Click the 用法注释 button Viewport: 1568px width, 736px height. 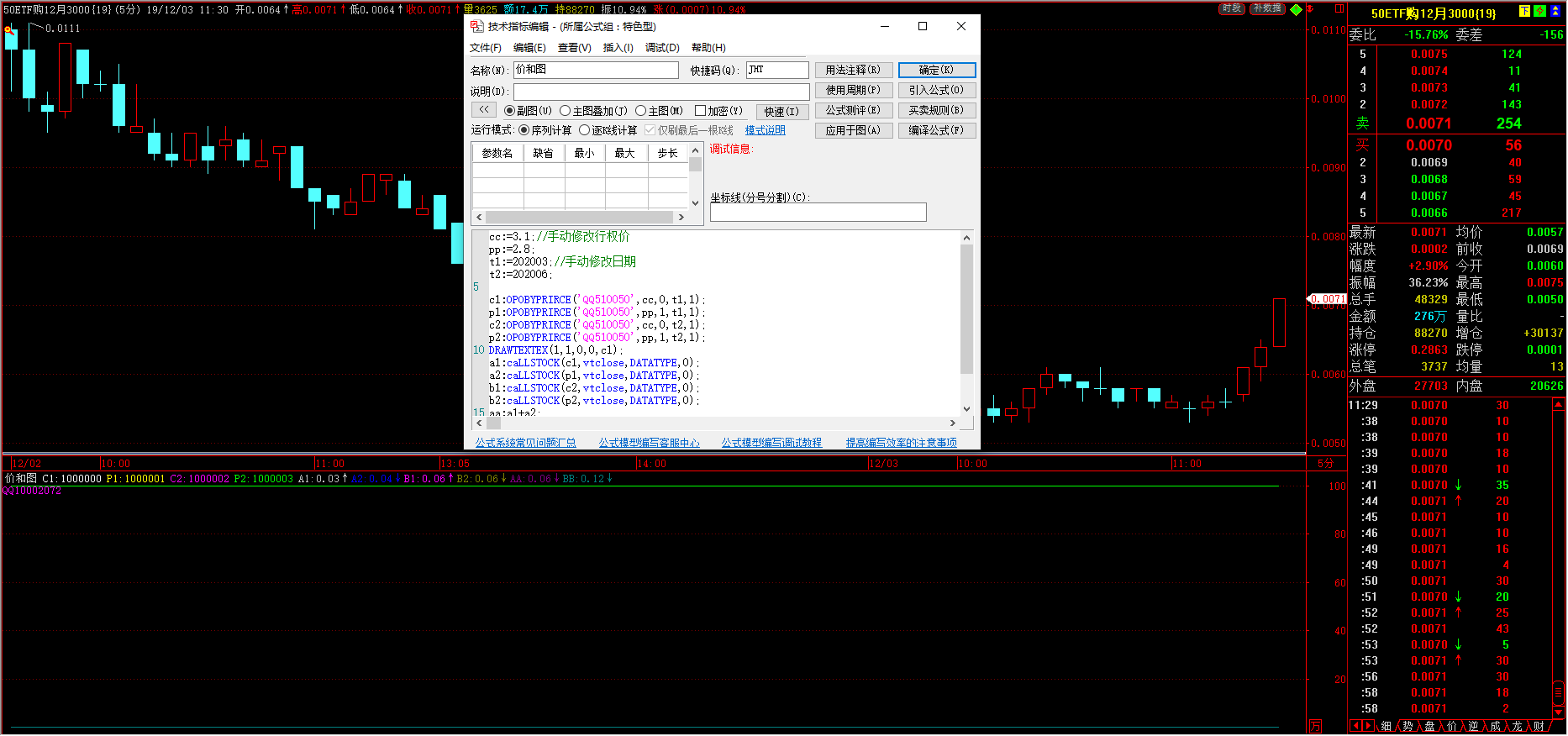tap(854, 70)
